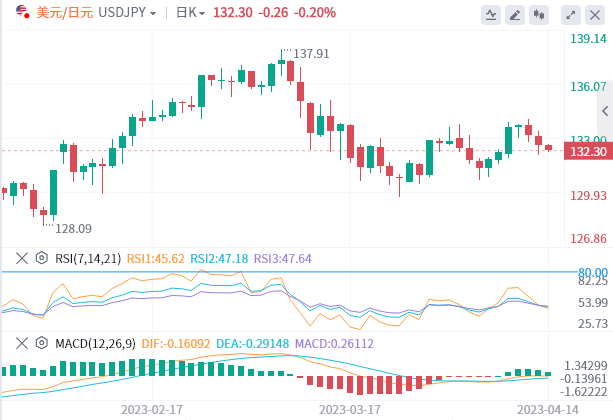Click the 2023-02-17 date marker
The image size is (613, 420).
pyautogui.click(x=152, y=409)
